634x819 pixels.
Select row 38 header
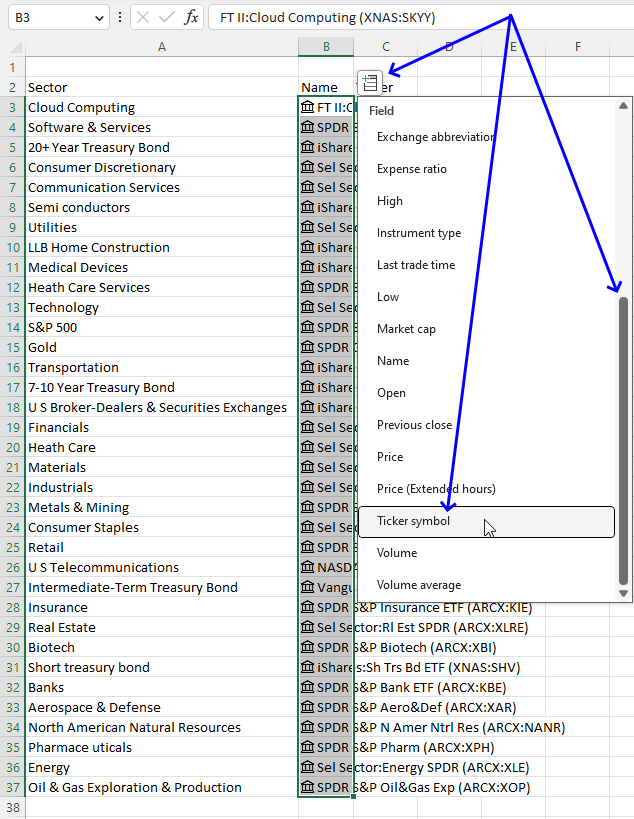pyautogui.click(x=13, y=808)
